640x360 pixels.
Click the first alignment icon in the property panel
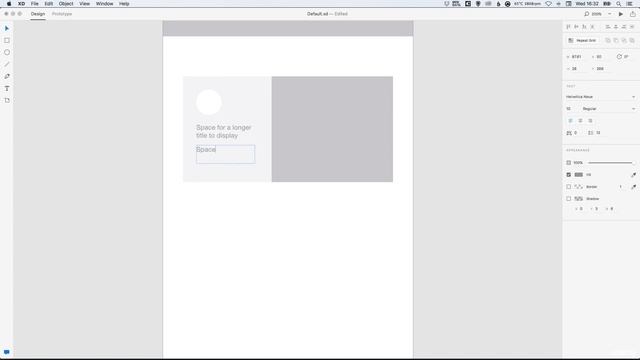(x=568, y=27)
